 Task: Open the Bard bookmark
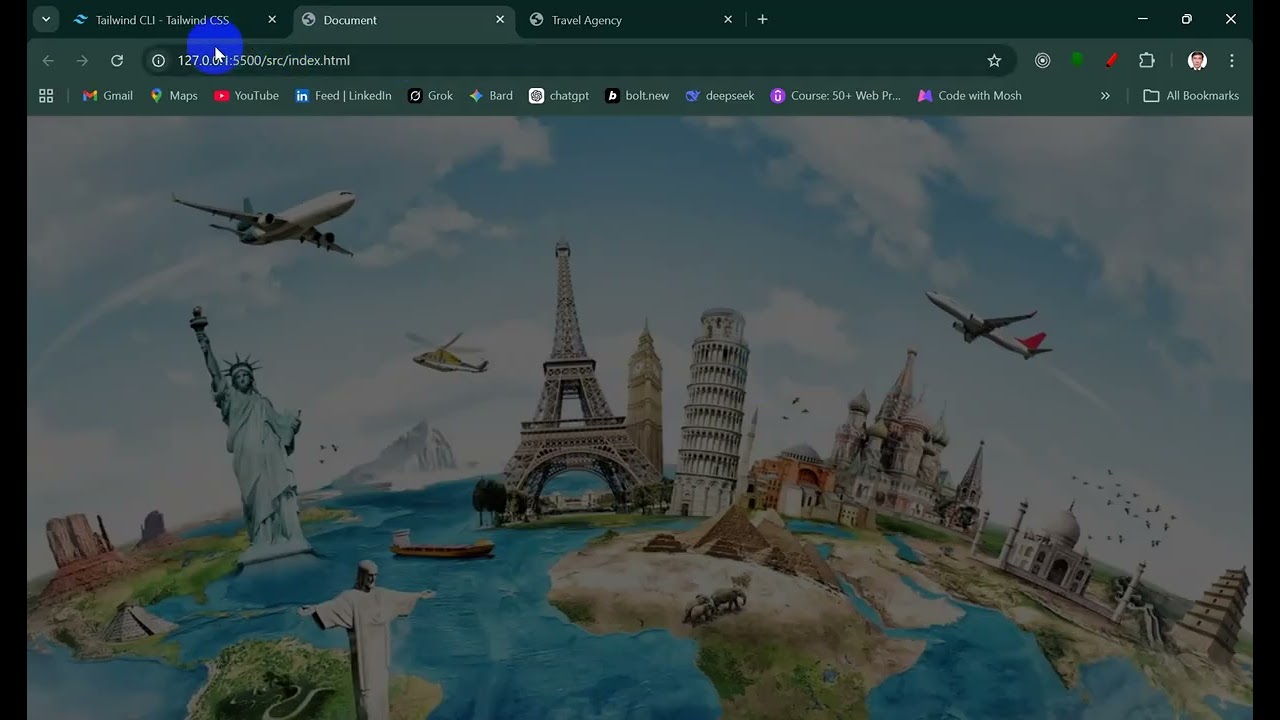491,96
